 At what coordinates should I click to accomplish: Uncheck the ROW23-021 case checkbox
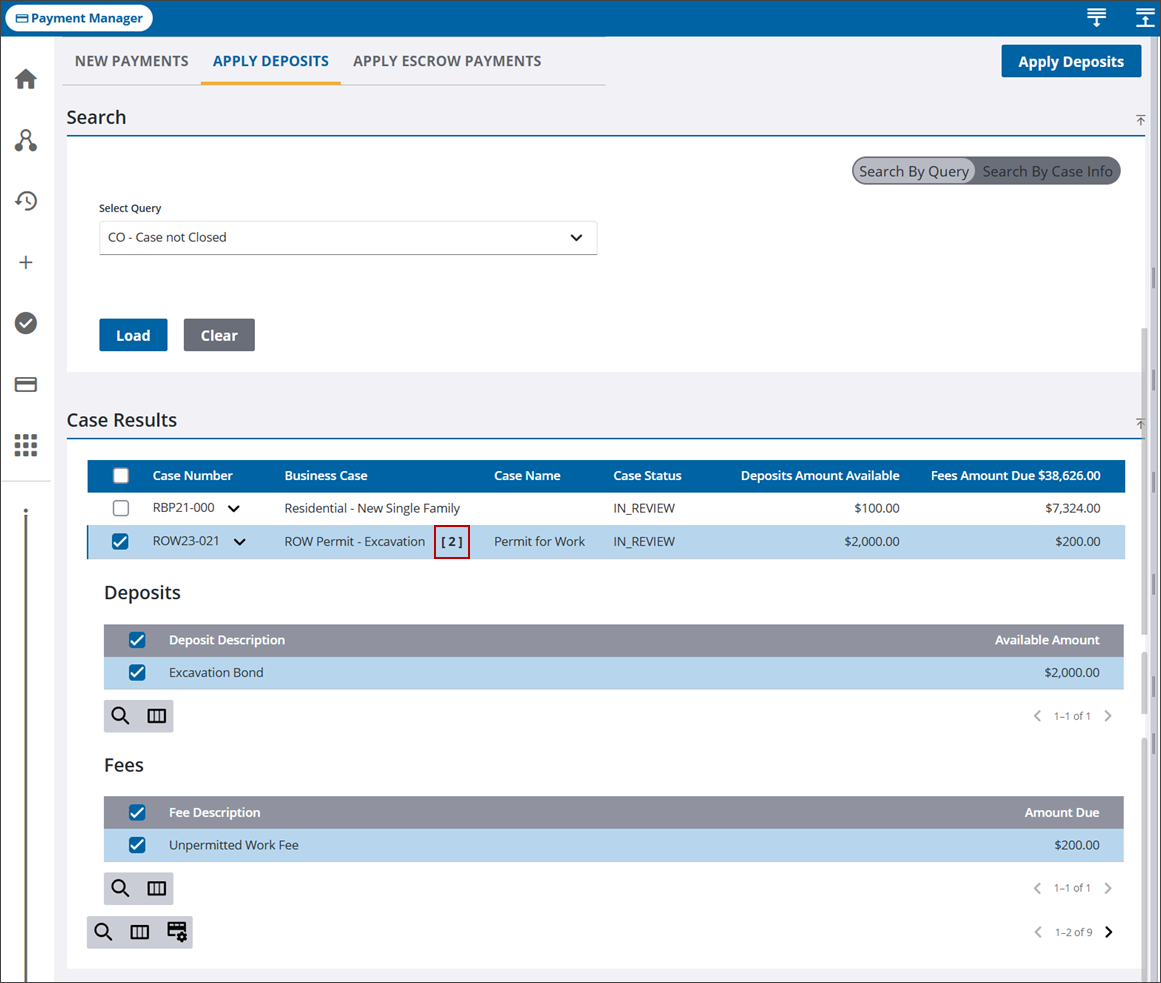(x=120, y=542)
